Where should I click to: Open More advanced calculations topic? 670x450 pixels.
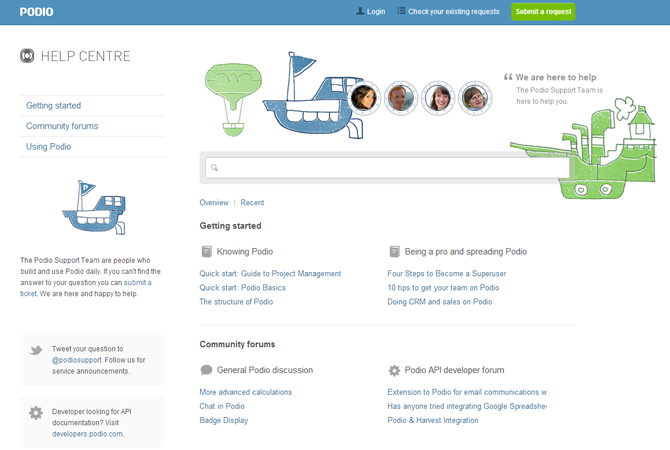click(246, 392)
